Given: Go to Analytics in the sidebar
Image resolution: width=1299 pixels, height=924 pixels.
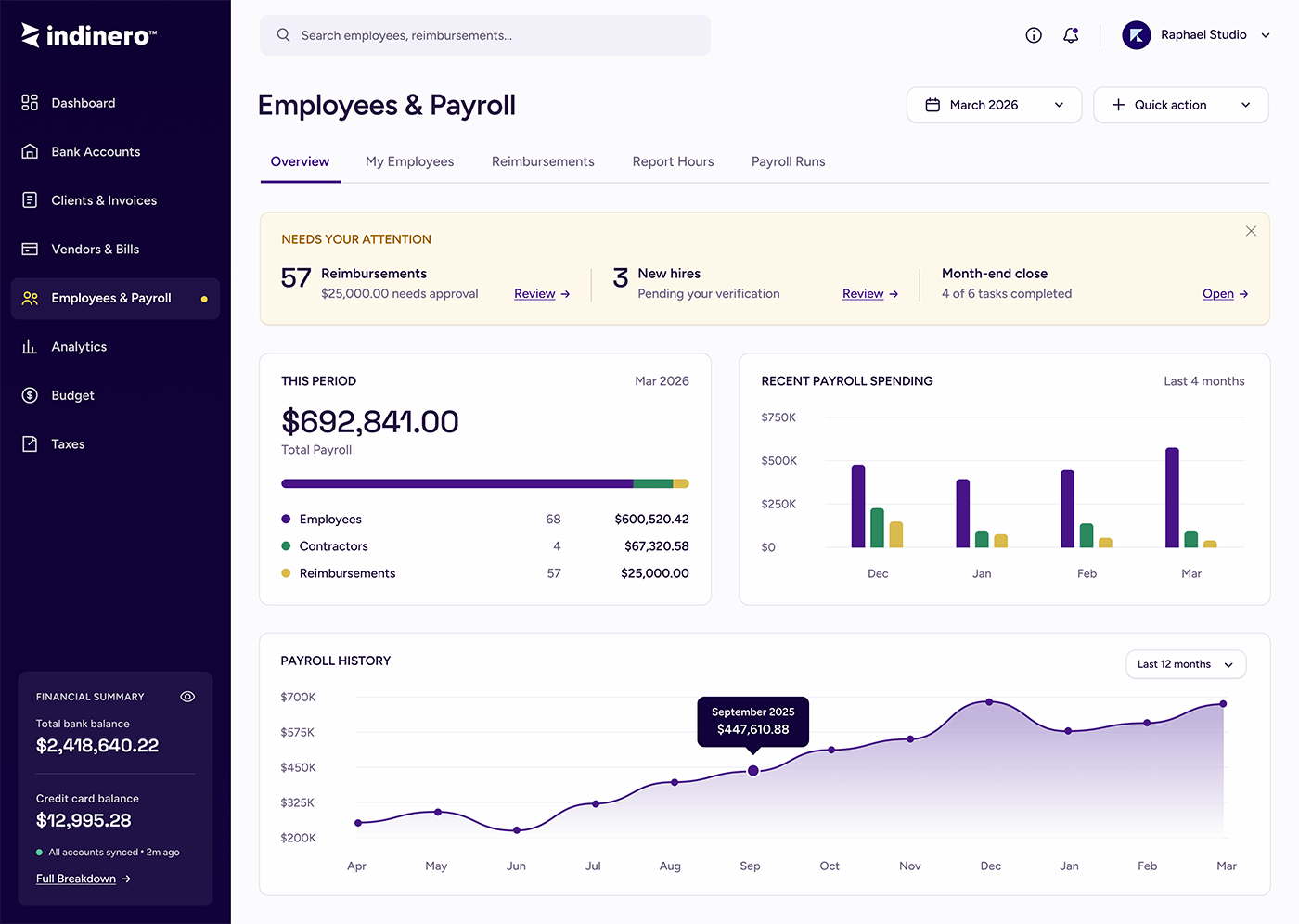Looking at the screenshot, I should pos(115,346).
